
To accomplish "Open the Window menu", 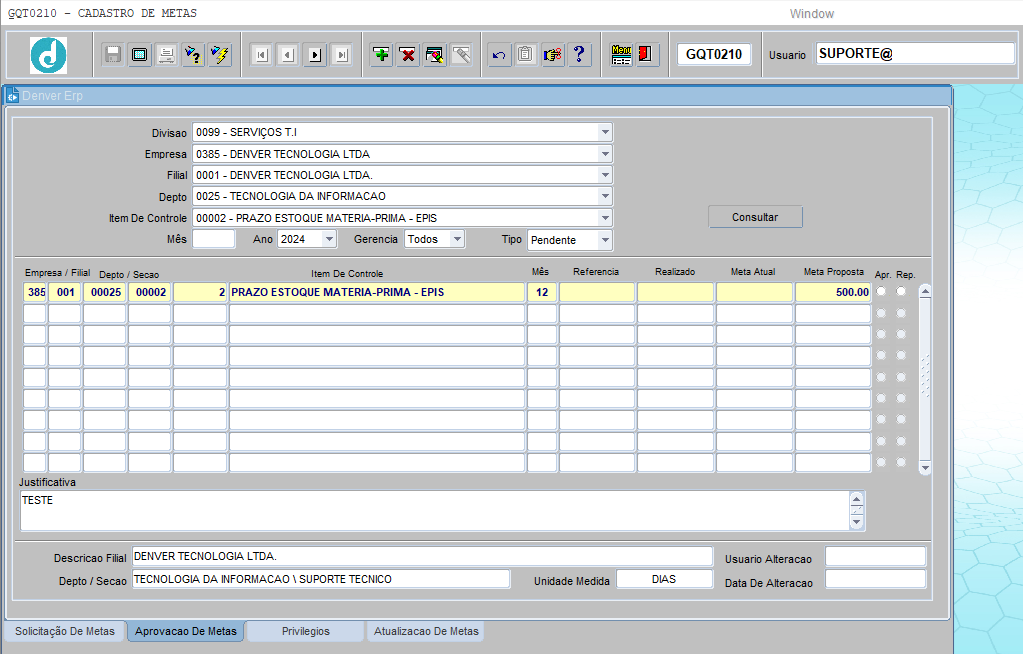I will (812, 14).
